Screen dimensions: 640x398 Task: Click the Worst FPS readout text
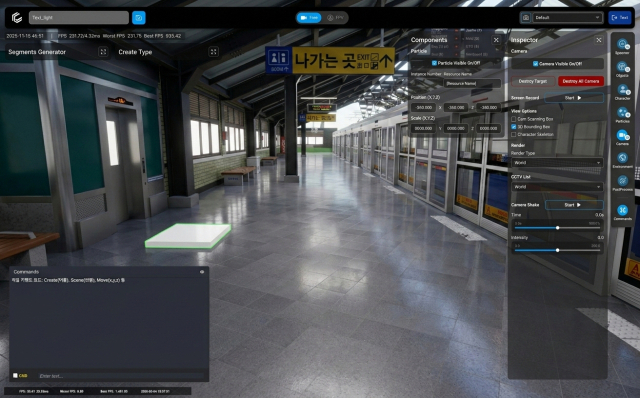[x=122, y=36]
